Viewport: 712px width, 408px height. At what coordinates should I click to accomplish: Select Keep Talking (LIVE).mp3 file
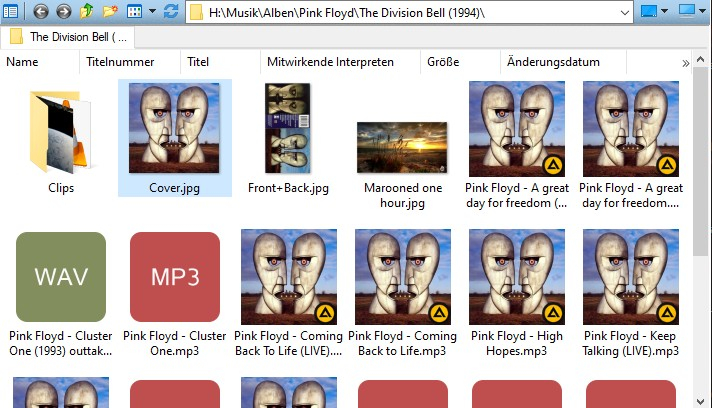[631, 277]
